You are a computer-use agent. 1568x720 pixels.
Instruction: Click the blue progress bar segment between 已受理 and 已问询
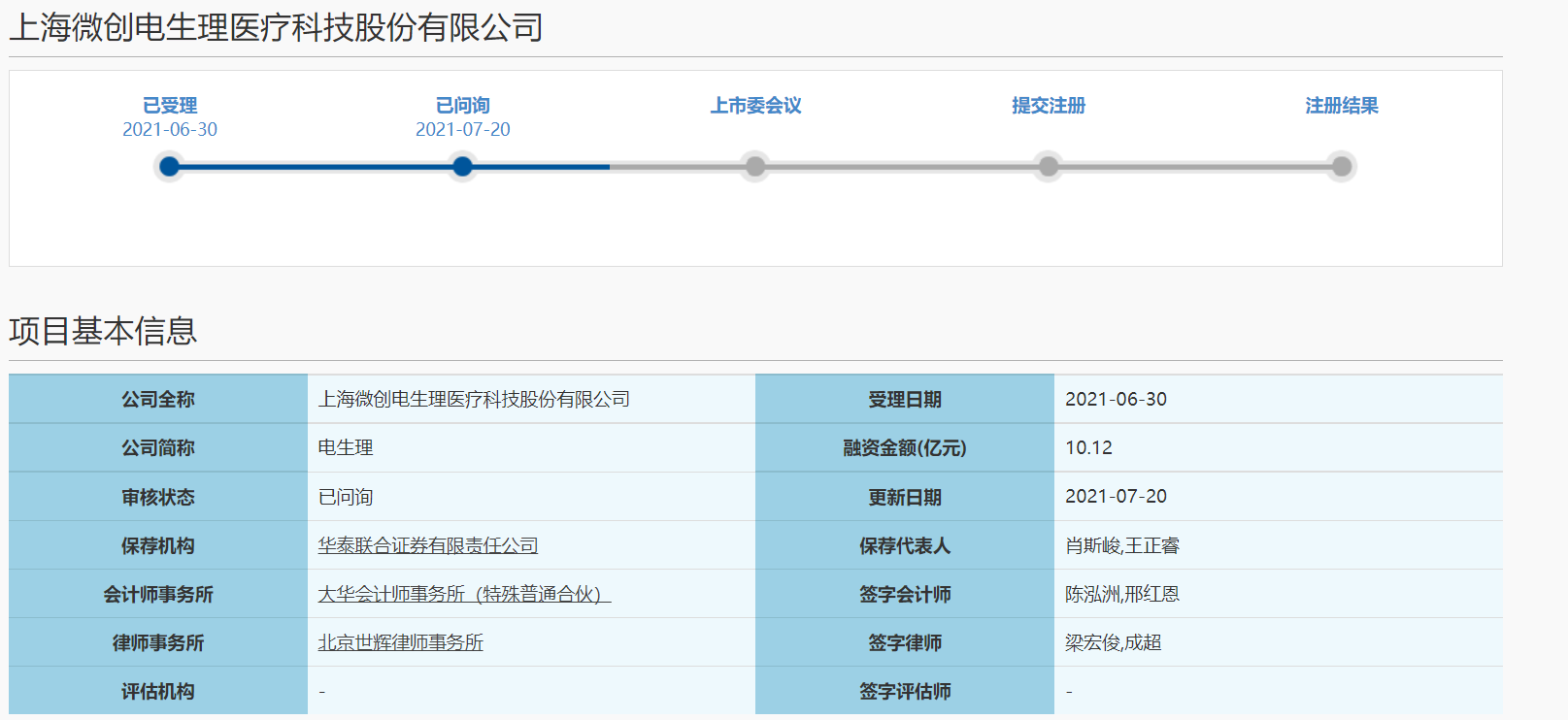[316, 167]
